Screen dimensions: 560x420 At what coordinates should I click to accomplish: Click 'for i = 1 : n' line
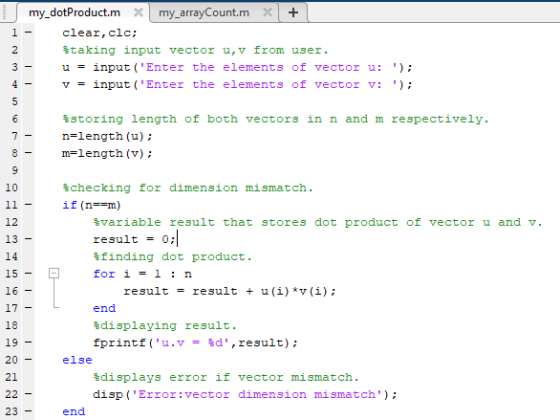[x=142, y=274]
